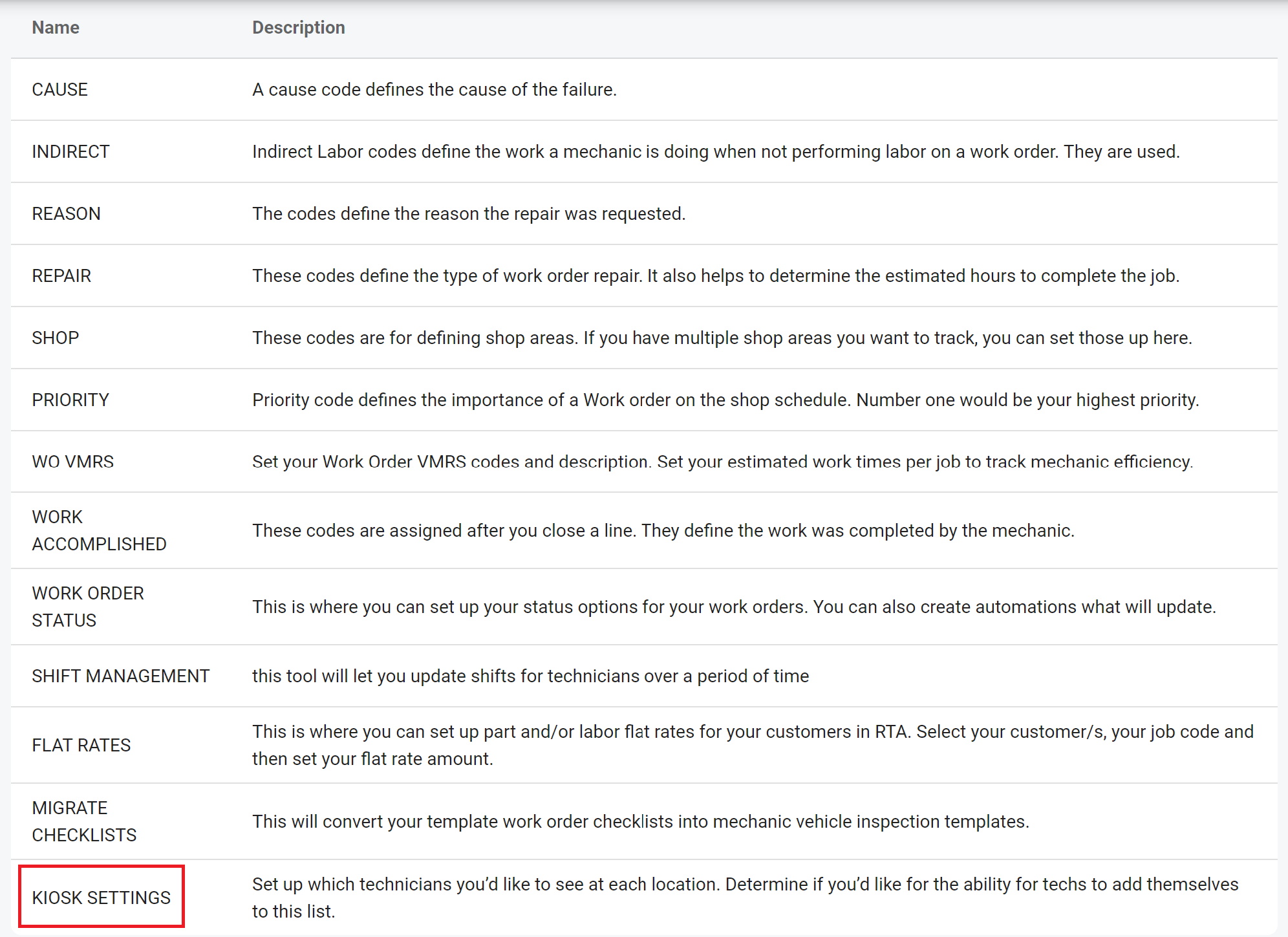Click the cause code failure description
Viewport: 1288px width, 937px height.
[x=435, y=90]
